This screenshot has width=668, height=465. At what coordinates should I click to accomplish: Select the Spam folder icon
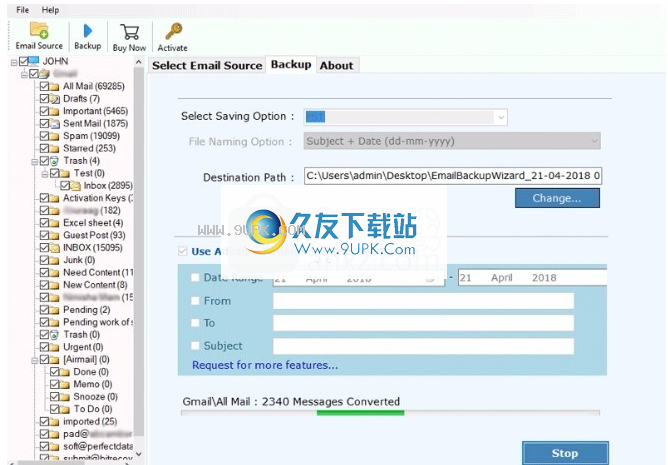click(x=54, y=136)
